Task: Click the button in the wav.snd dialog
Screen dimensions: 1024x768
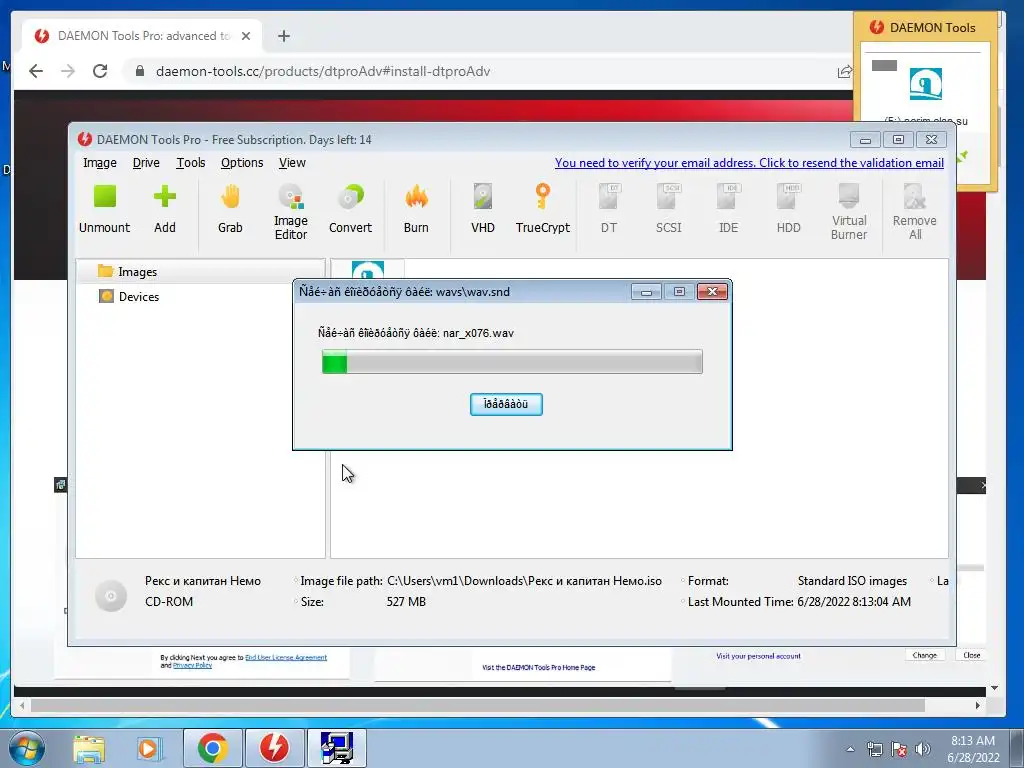Action: tap(506, 404)
